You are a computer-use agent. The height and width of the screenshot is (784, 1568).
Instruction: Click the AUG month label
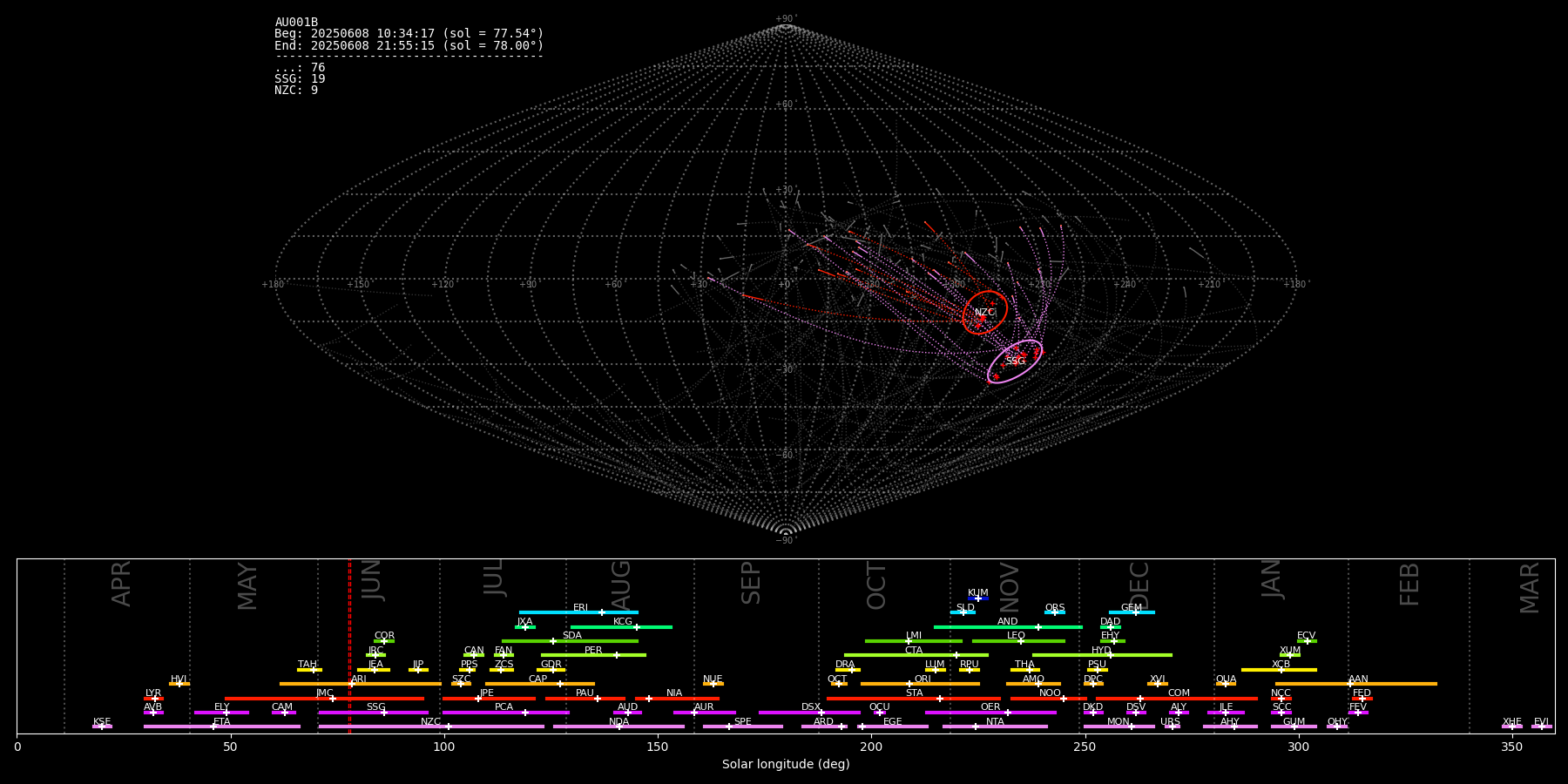(x=621, y=585)
